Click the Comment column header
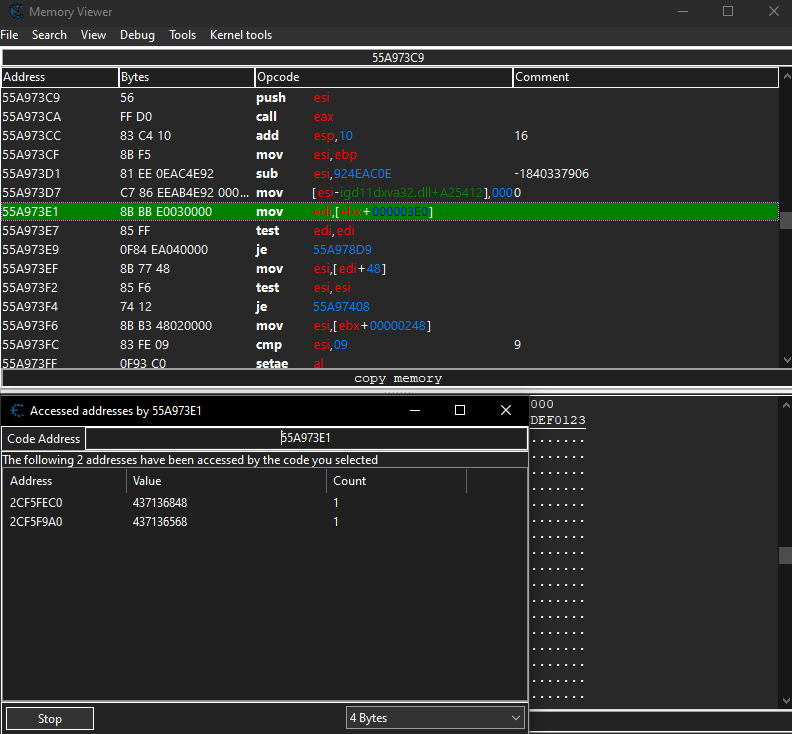792x734 pixels. (646, 77)
